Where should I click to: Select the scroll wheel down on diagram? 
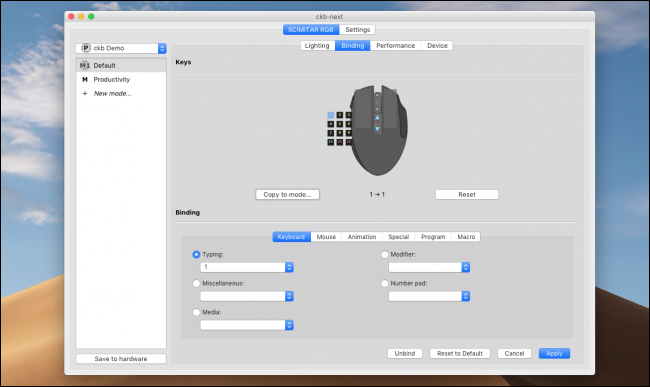[377, 109]
